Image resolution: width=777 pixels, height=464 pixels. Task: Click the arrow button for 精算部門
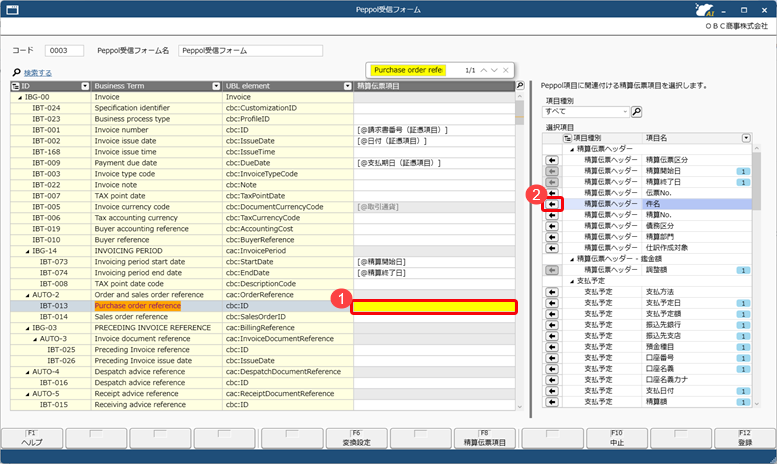pos(552,237)
